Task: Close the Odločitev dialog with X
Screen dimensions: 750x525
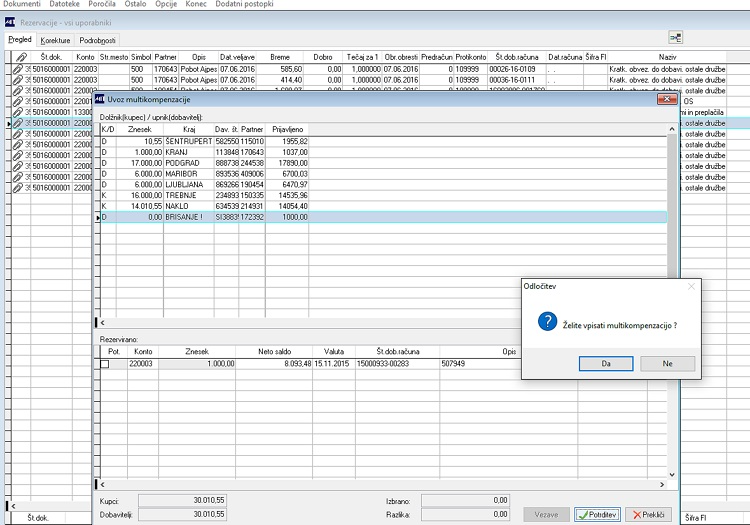Action: 691,286
